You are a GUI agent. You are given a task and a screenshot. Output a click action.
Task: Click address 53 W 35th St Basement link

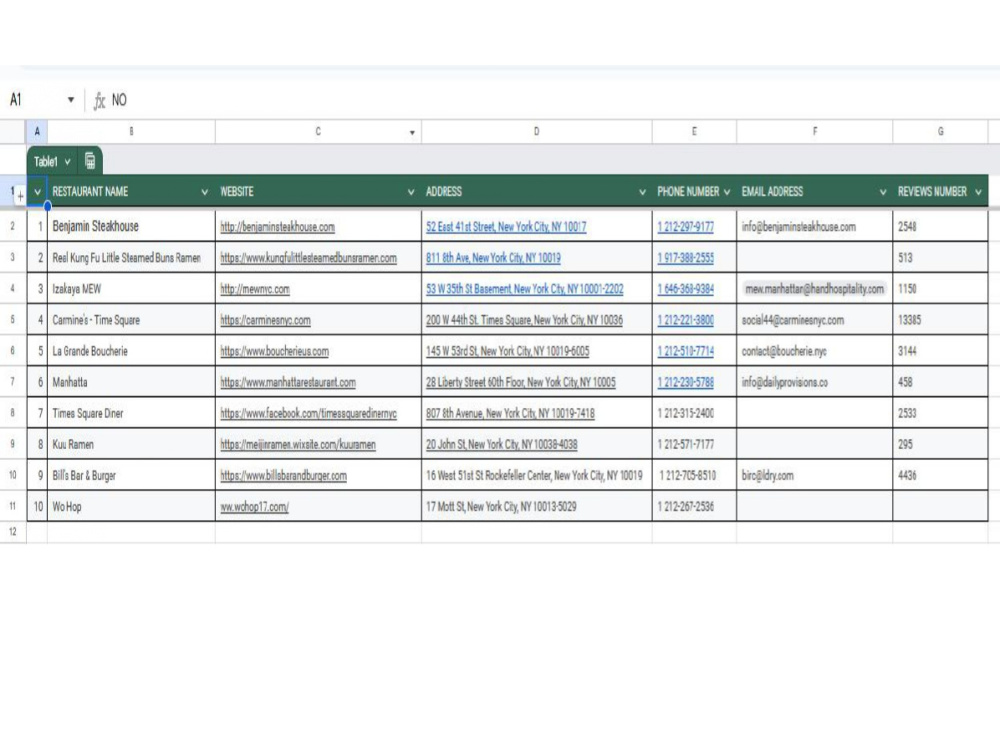(x=524, y=289)
